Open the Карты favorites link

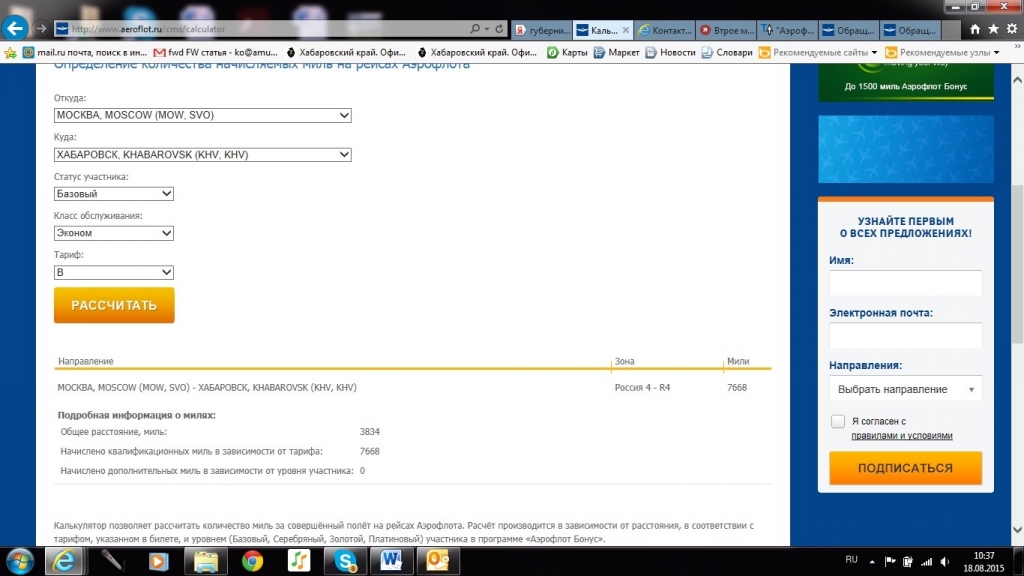click(567, 53)
